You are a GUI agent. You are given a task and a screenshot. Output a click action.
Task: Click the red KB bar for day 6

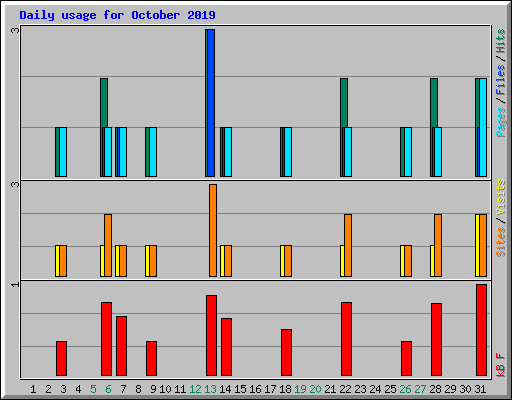(x=106, y=339)
